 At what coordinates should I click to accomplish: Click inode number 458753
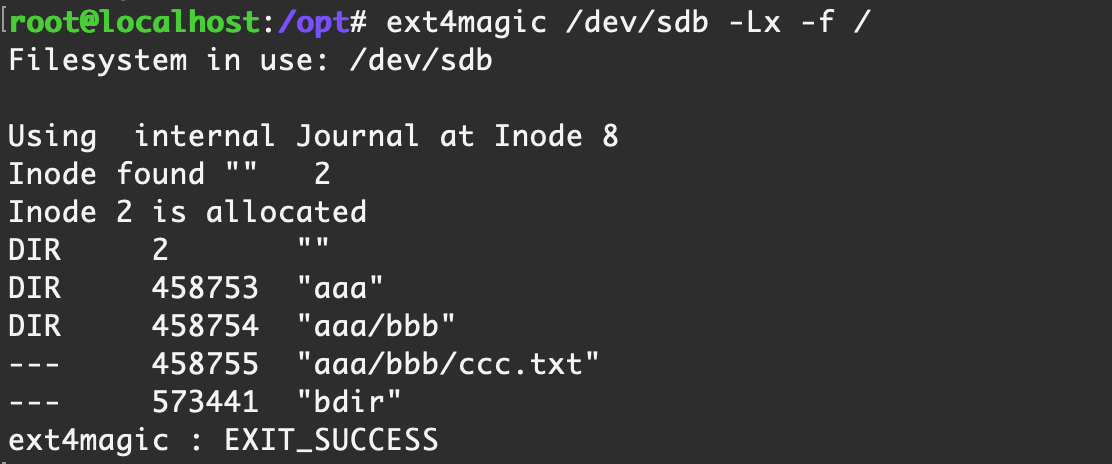(205, 288)
